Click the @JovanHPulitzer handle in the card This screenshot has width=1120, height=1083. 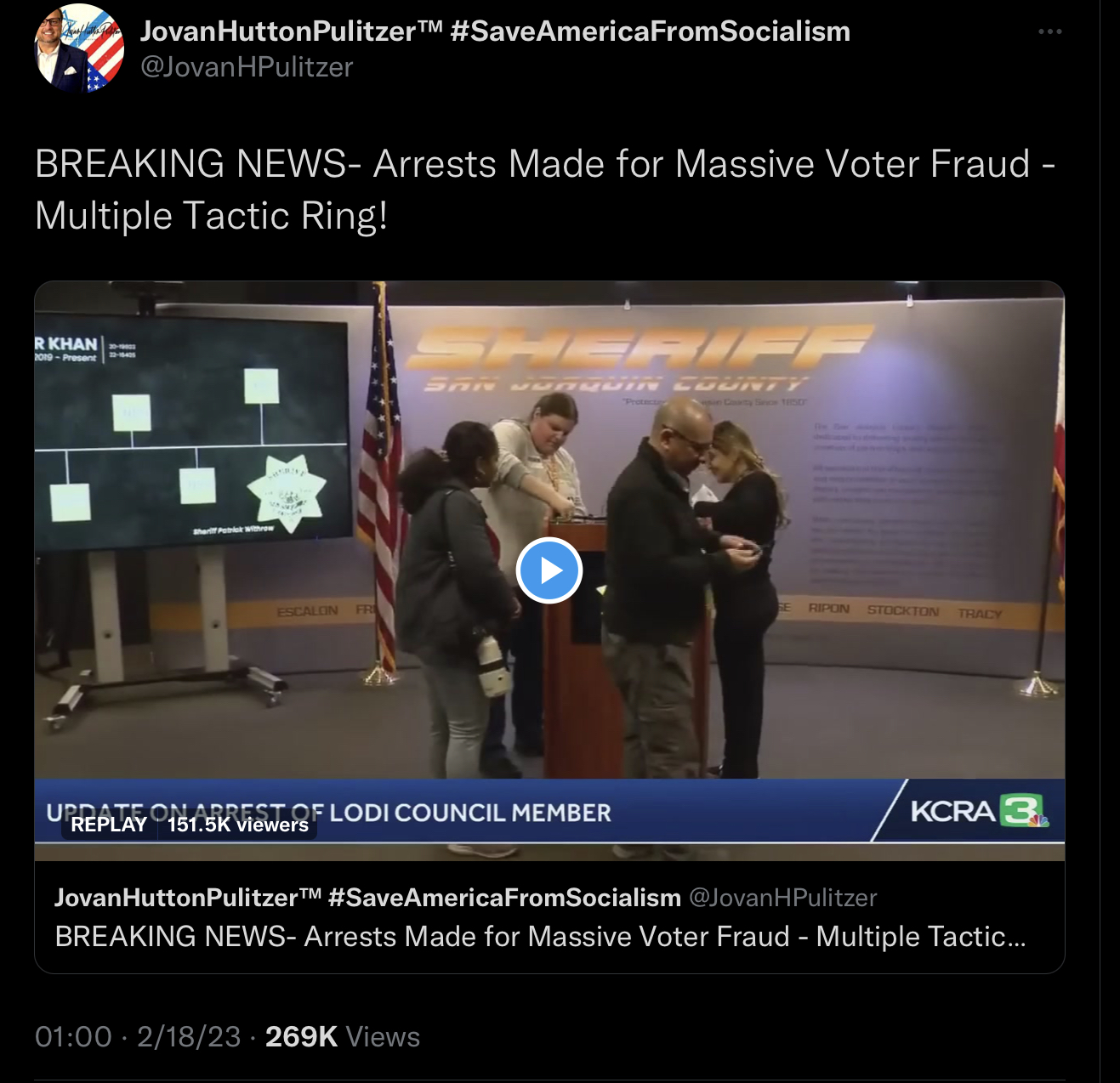[782, 898]
